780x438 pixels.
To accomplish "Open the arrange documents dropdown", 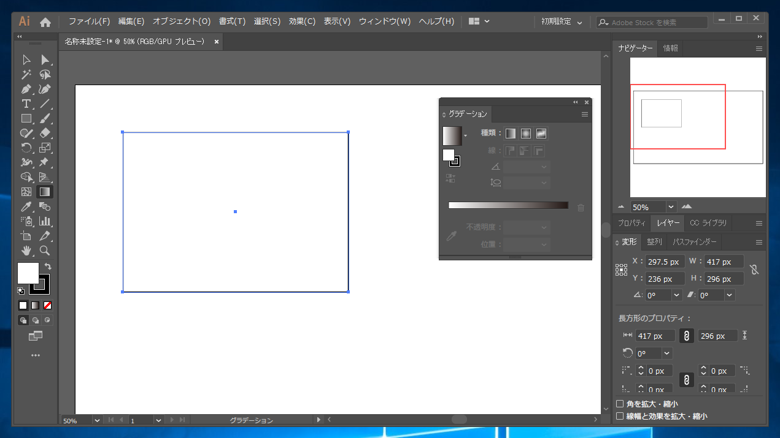I will (479, 21).
